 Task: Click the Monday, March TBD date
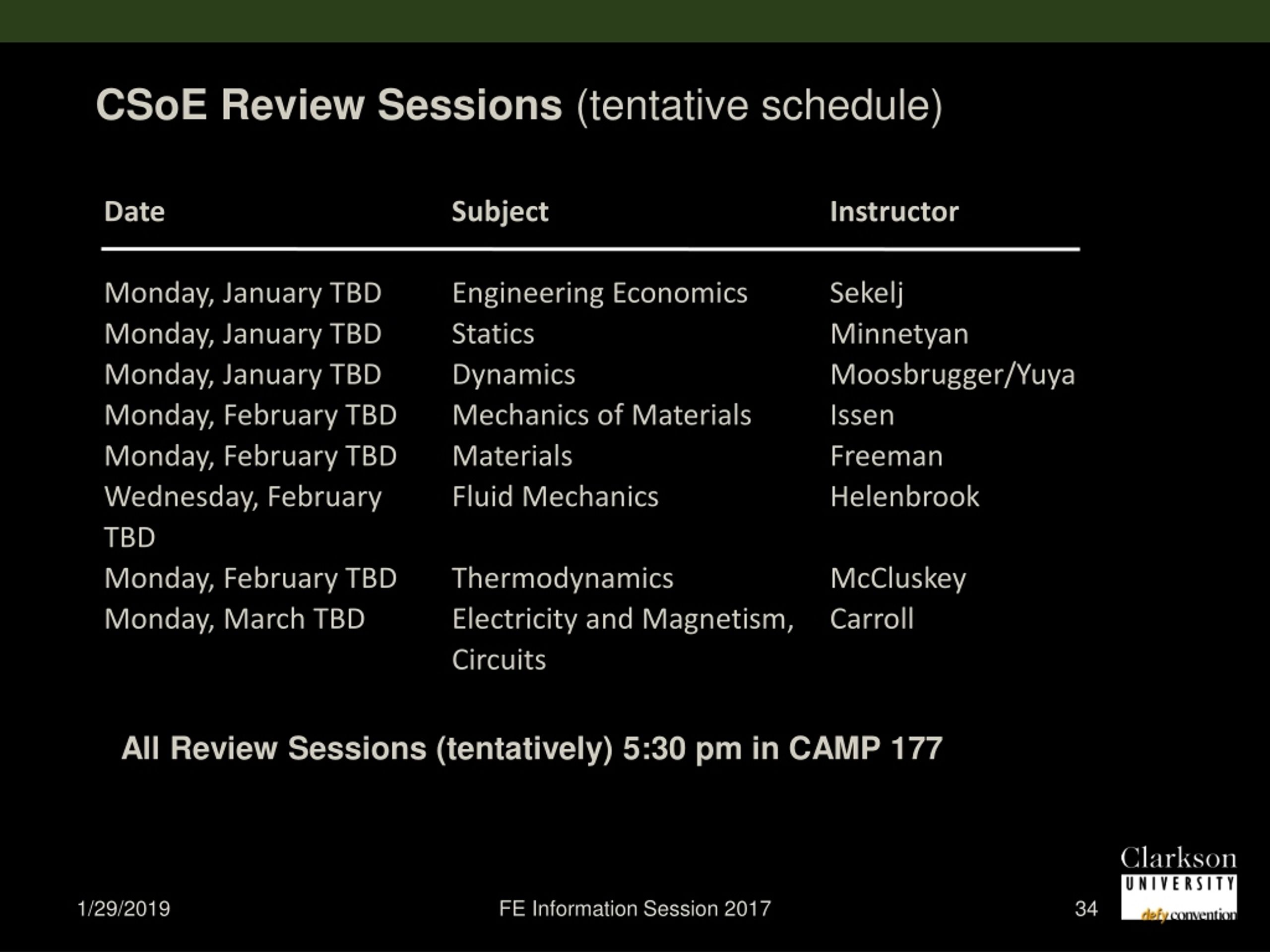(234, 620)
